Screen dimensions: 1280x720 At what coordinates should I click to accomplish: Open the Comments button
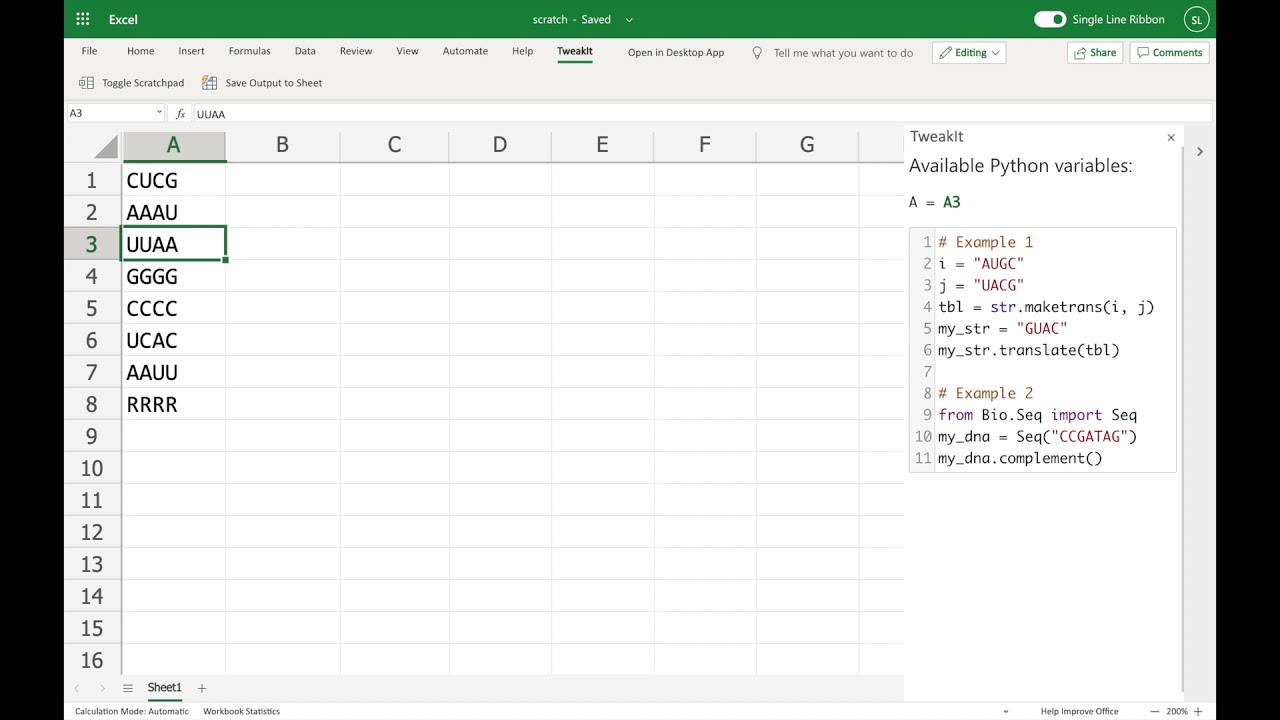coord(1169,53)
